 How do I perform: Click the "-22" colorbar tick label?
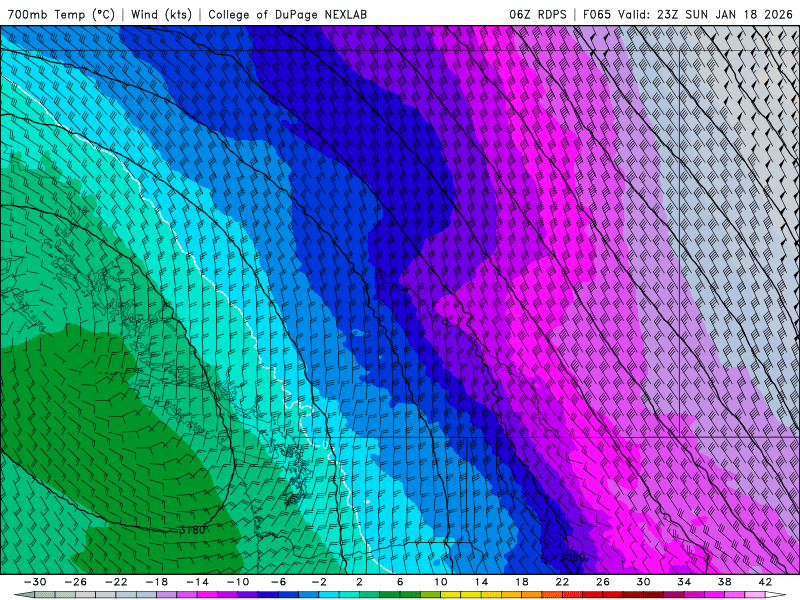click(x=116, y=582)
